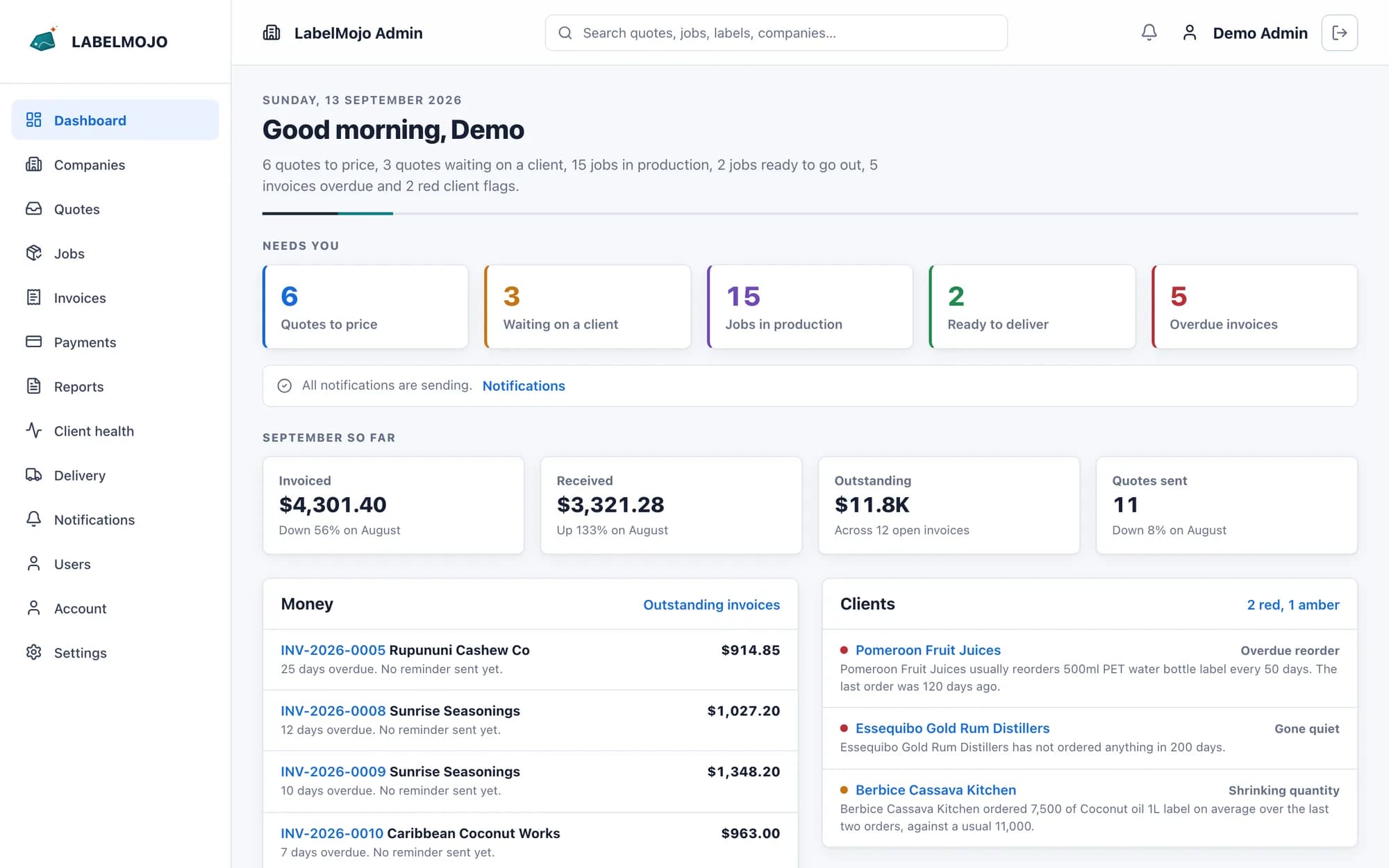Click the Invoices receipt icon in sidebar

(x=33, y=298)
